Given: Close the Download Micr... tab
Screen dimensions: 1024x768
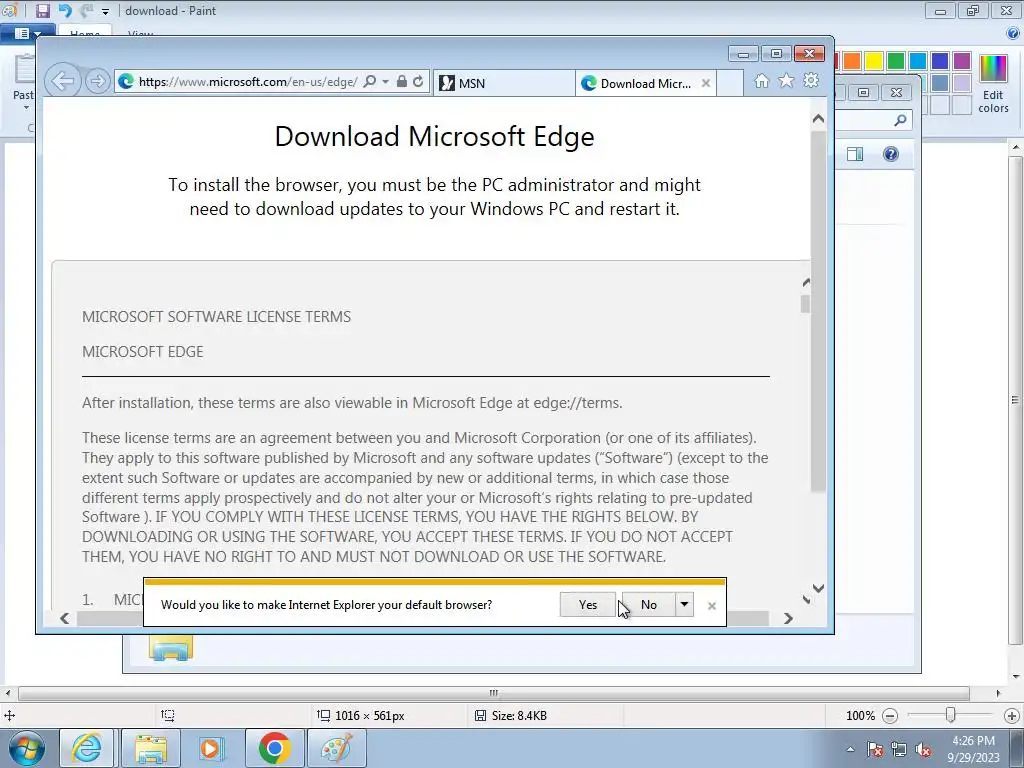Looking at the screenshot, I should (x=706, y=83).
